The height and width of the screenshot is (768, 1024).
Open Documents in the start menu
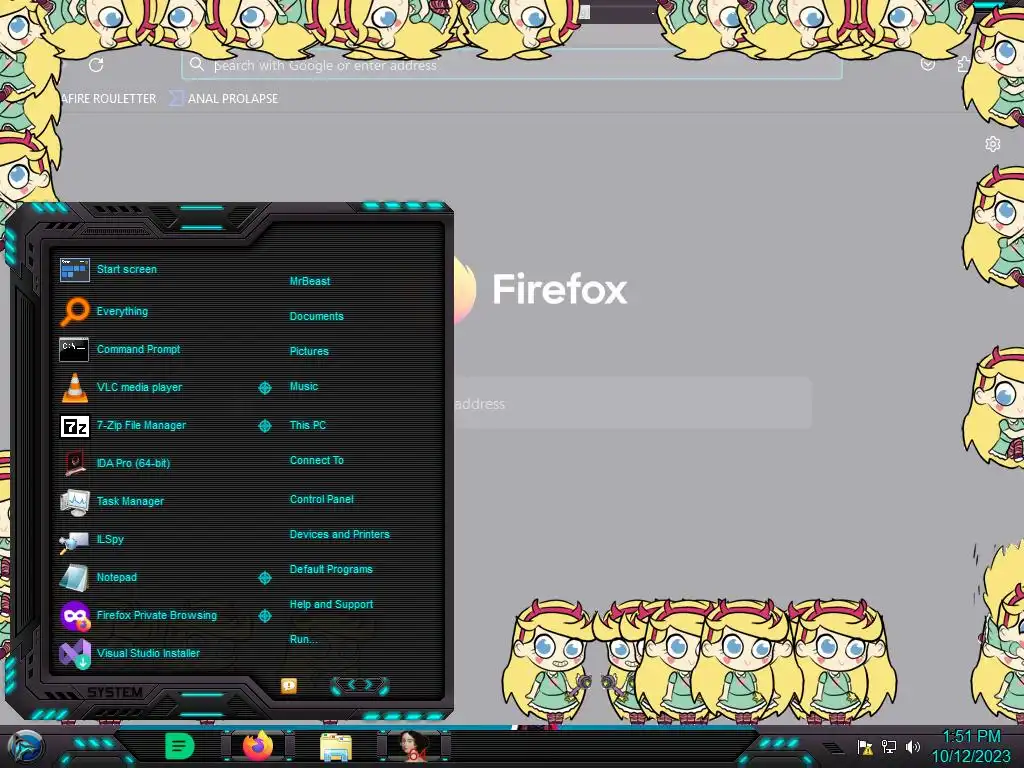coord(316,316)
